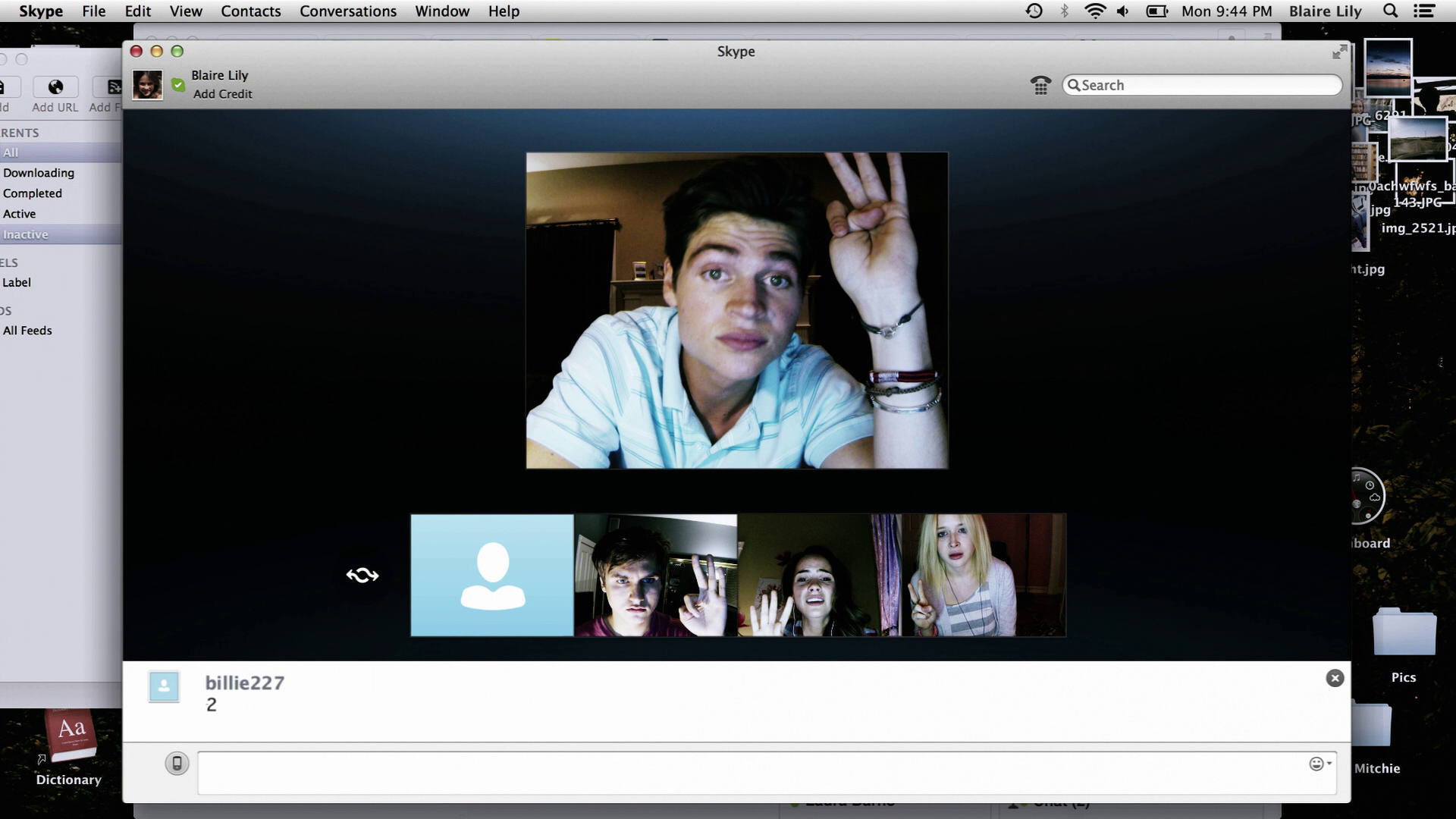This screenshot has width=1456, height=819.
Task: Open the Conversations menu
Action: click(x=348, y=11)
